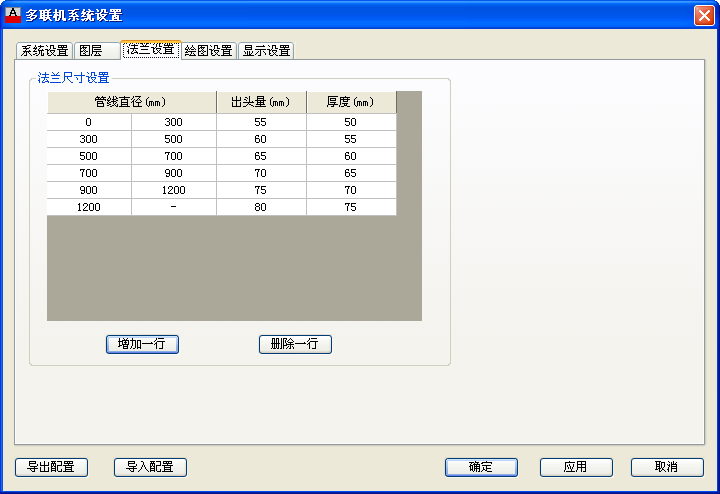Image resolution: width=720 pixels, height=494 pixels.
Task: Click the AutoCAD icon in title bar
Action: click(x=14, y=14)
